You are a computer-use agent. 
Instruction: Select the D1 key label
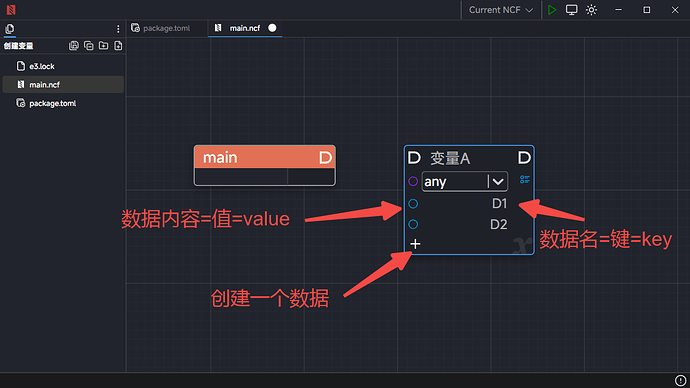499,204
